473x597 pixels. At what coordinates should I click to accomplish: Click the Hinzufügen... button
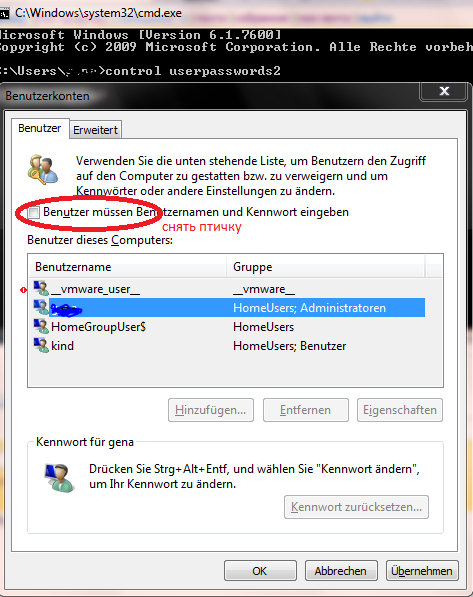(211, 410)
